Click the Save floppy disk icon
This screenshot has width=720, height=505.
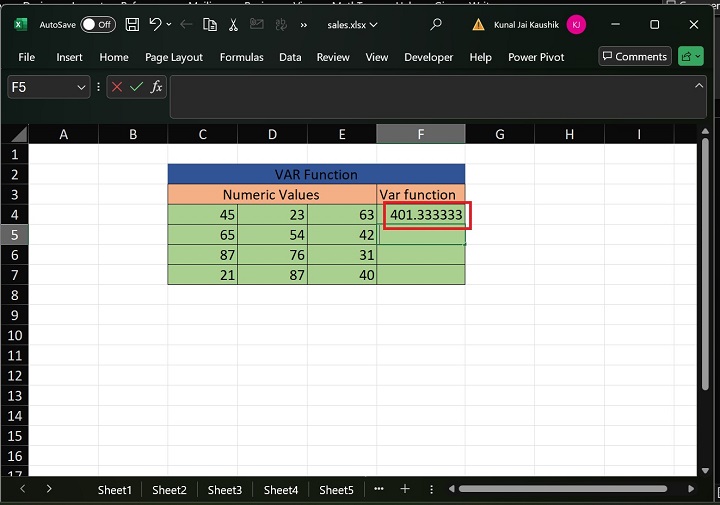click(132, 24)
